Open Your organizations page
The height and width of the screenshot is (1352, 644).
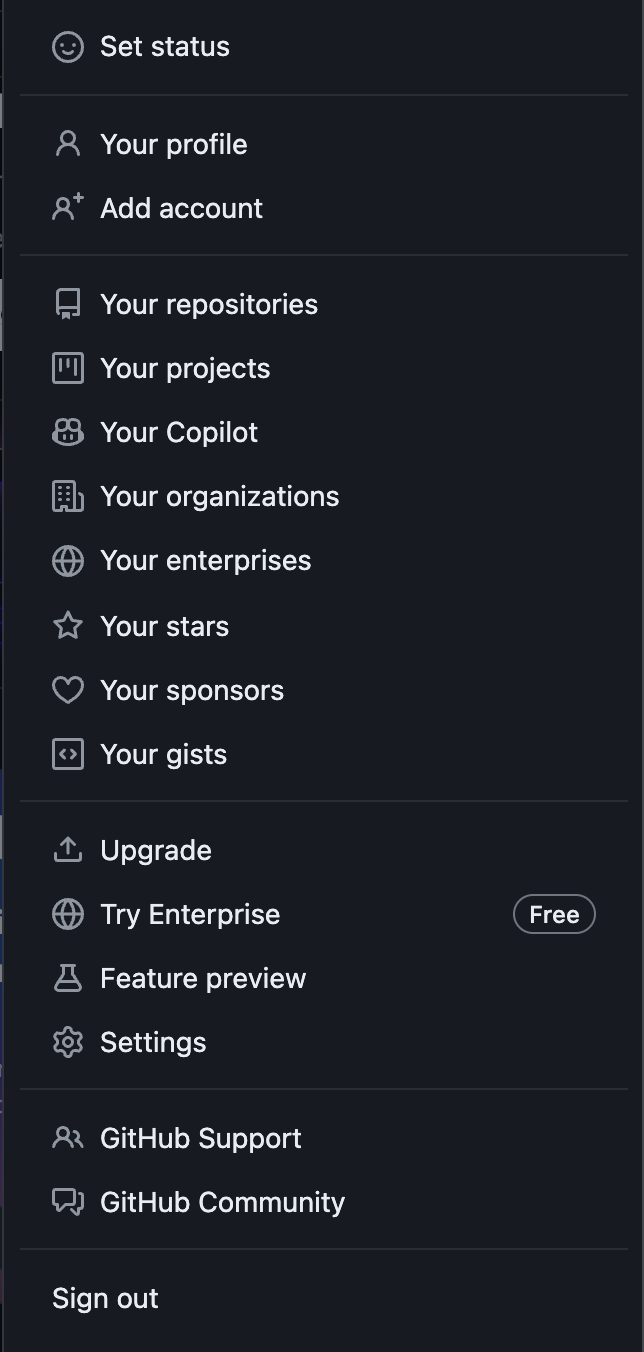point(219,497)
